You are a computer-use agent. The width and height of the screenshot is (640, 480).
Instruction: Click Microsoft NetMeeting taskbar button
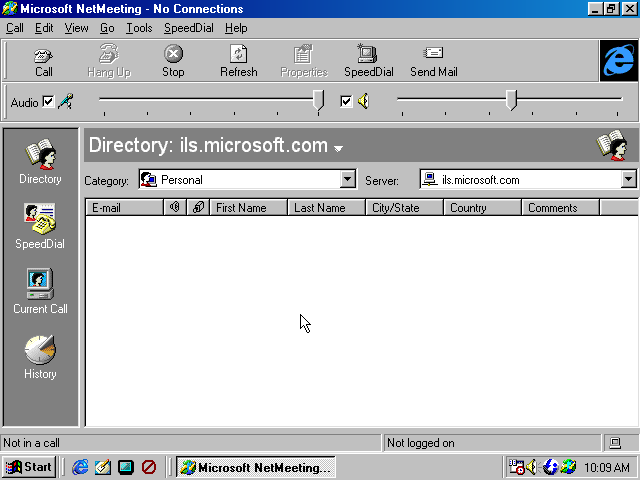pos(256,467)
